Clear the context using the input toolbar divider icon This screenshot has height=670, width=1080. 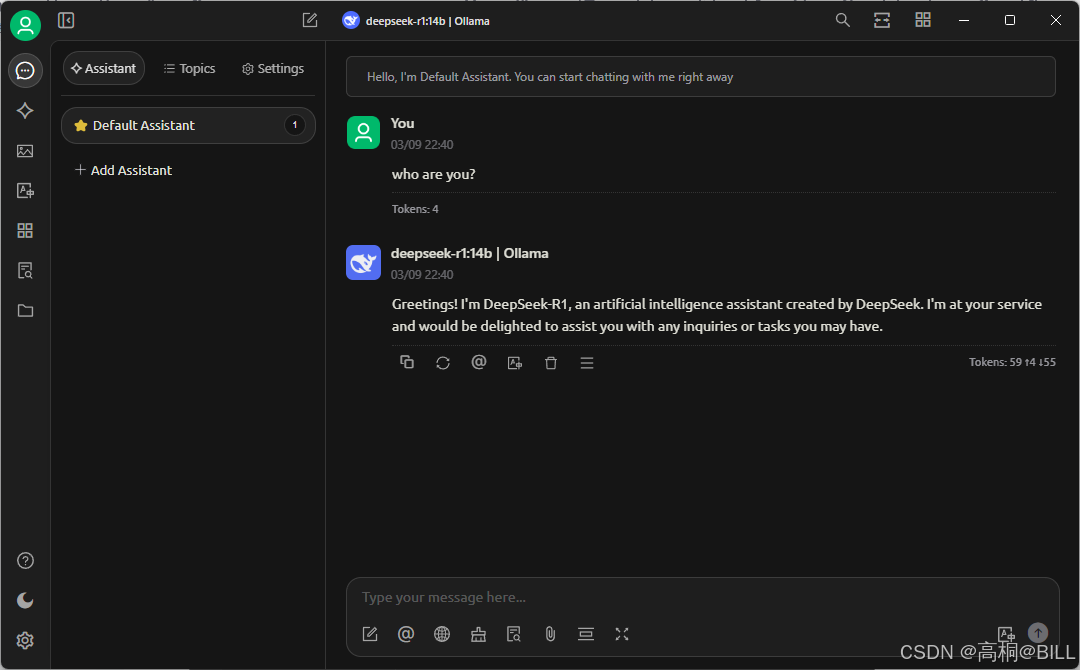pos(586,634)
